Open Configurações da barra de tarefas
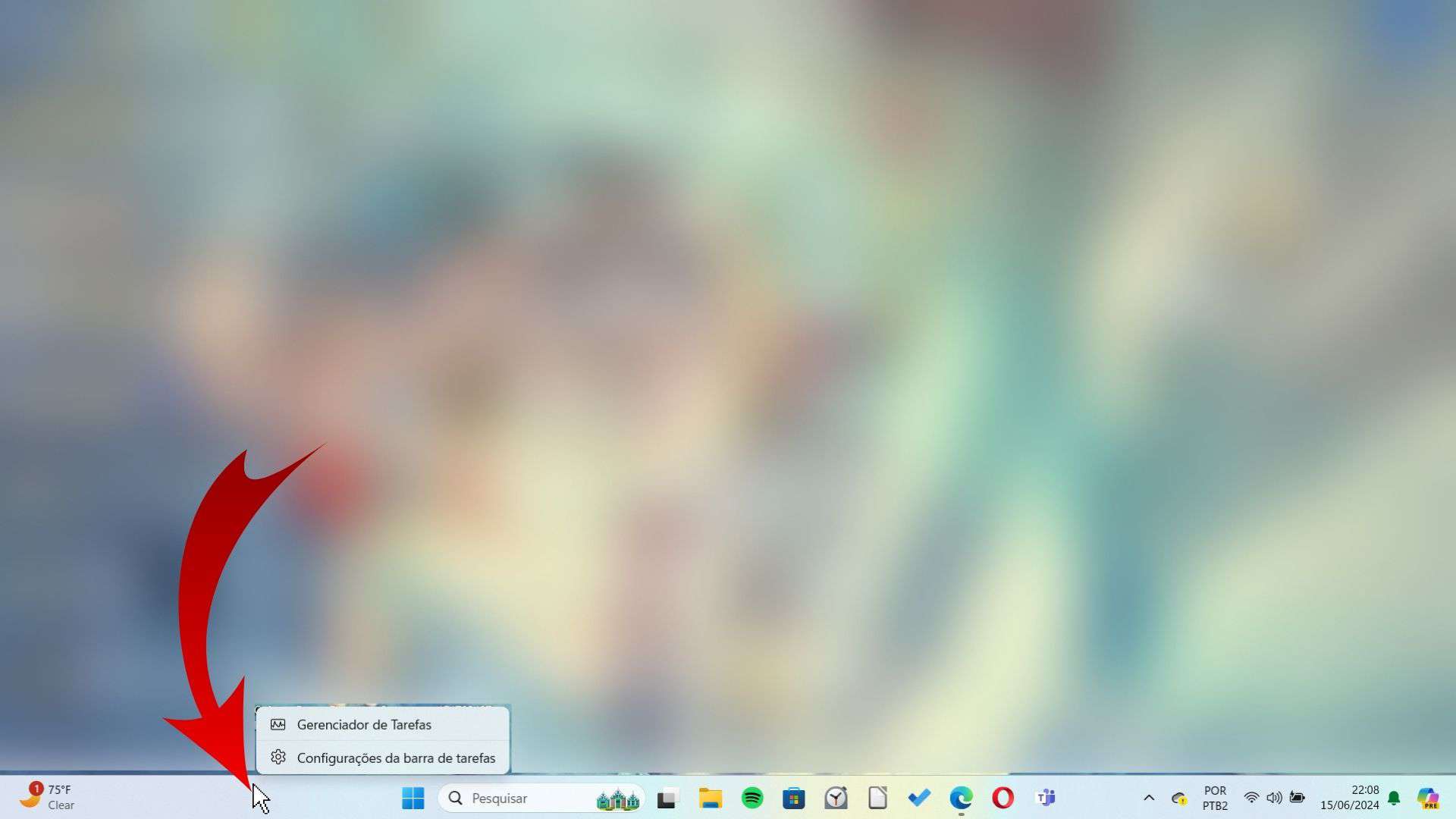The width and height of the screenshot is (1456, 819). point(395,757)
